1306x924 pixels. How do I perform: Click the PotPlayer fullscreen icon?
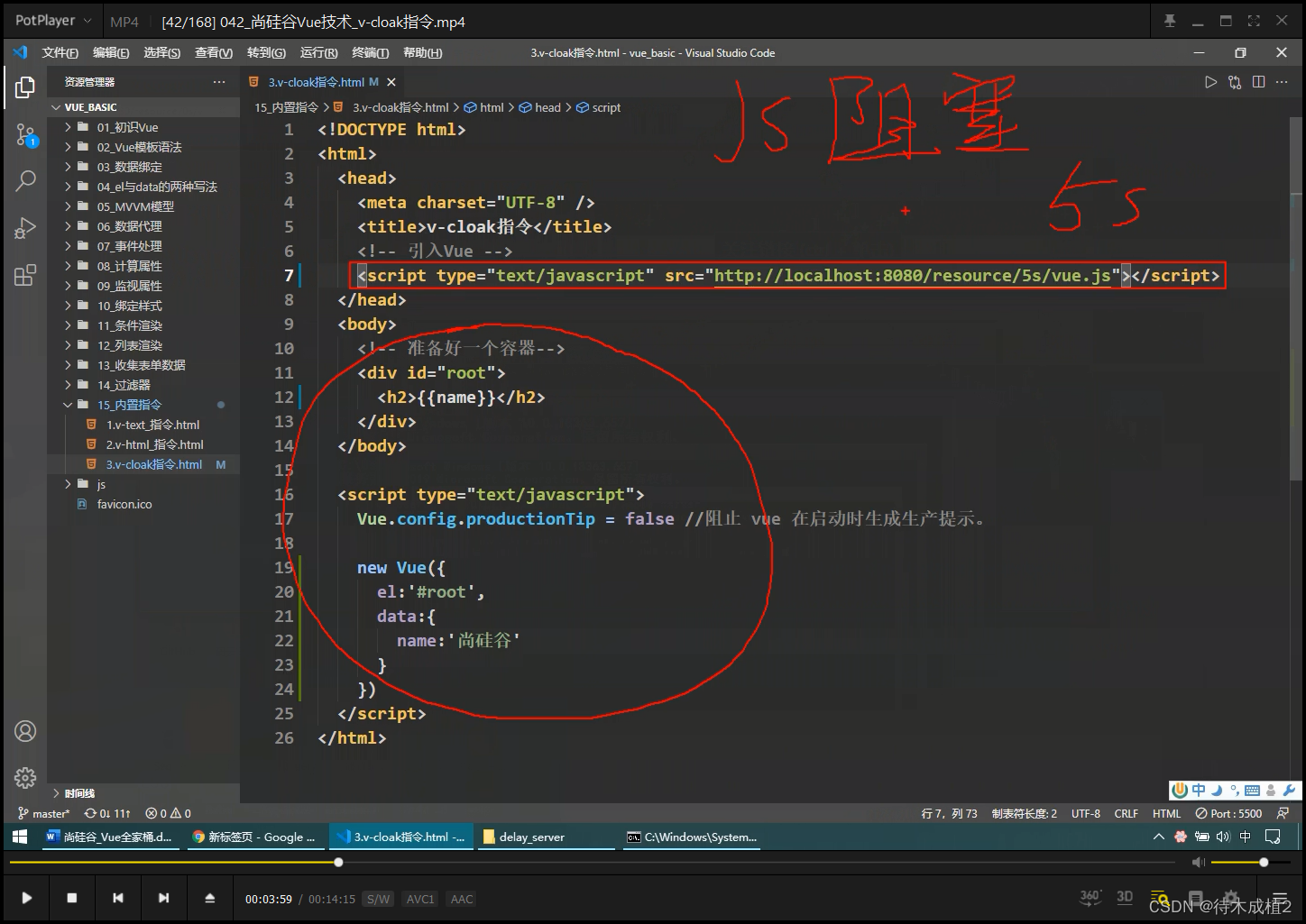click(1254, 21)
